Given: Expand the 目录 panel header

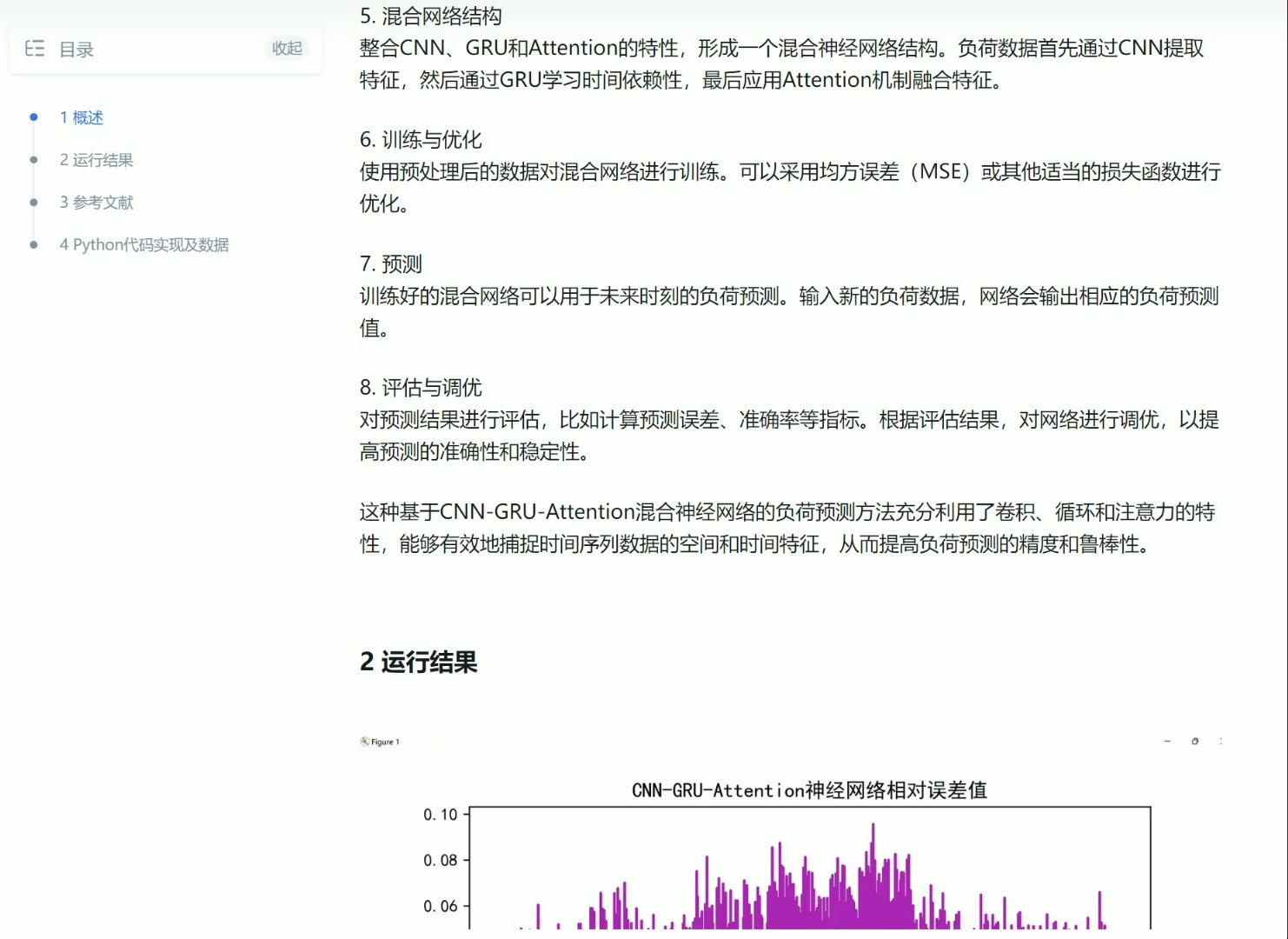Looking at the screenshot, I should point(76,49).
